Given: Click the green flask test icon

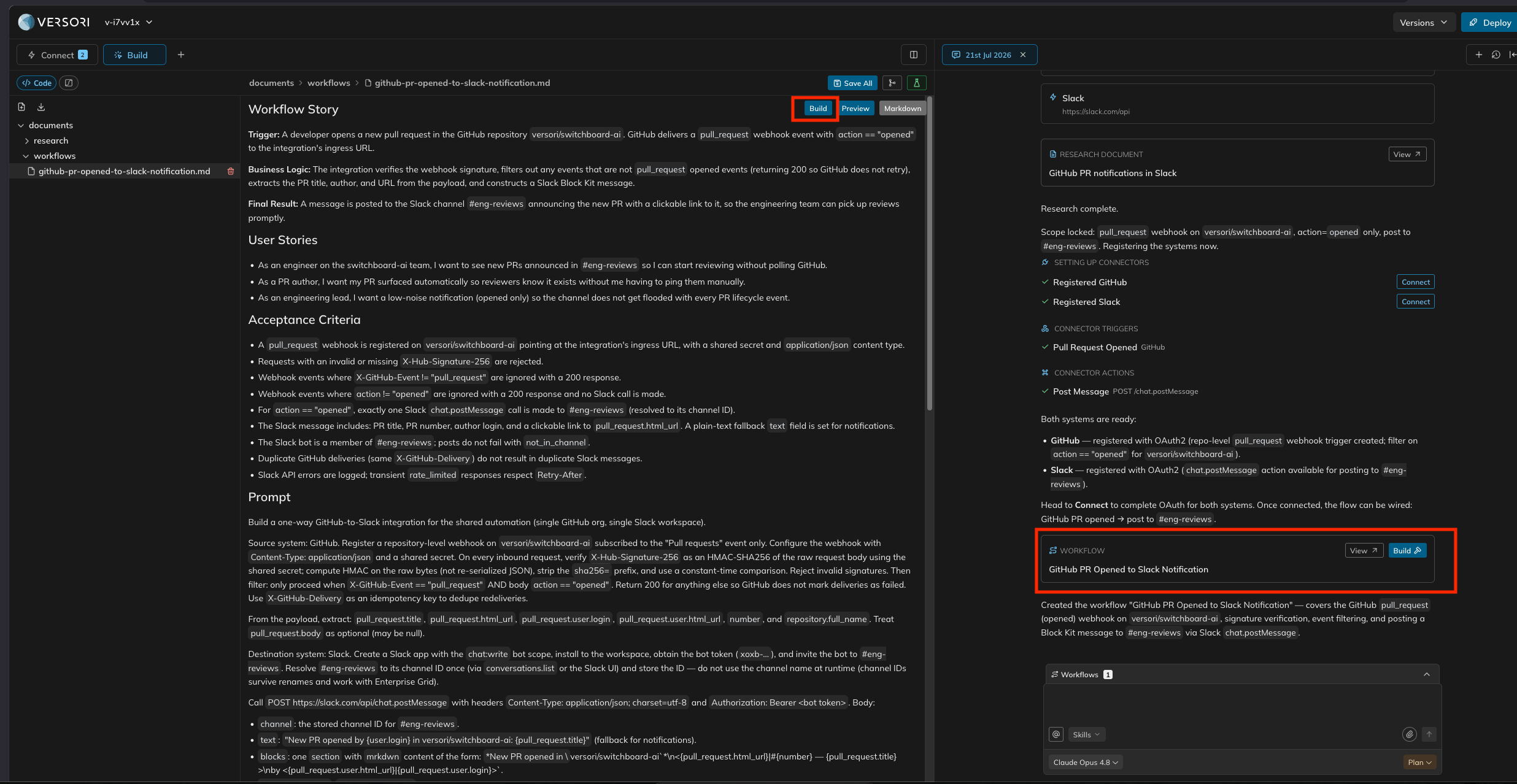Looking at the screenshot, I should click(917, 83).
